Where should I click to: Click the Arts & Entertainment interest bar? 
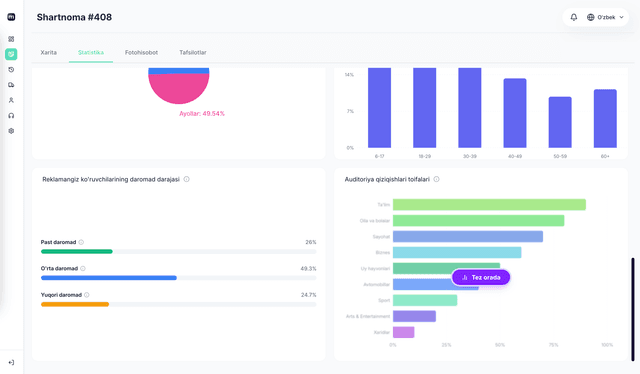[414, 316]
